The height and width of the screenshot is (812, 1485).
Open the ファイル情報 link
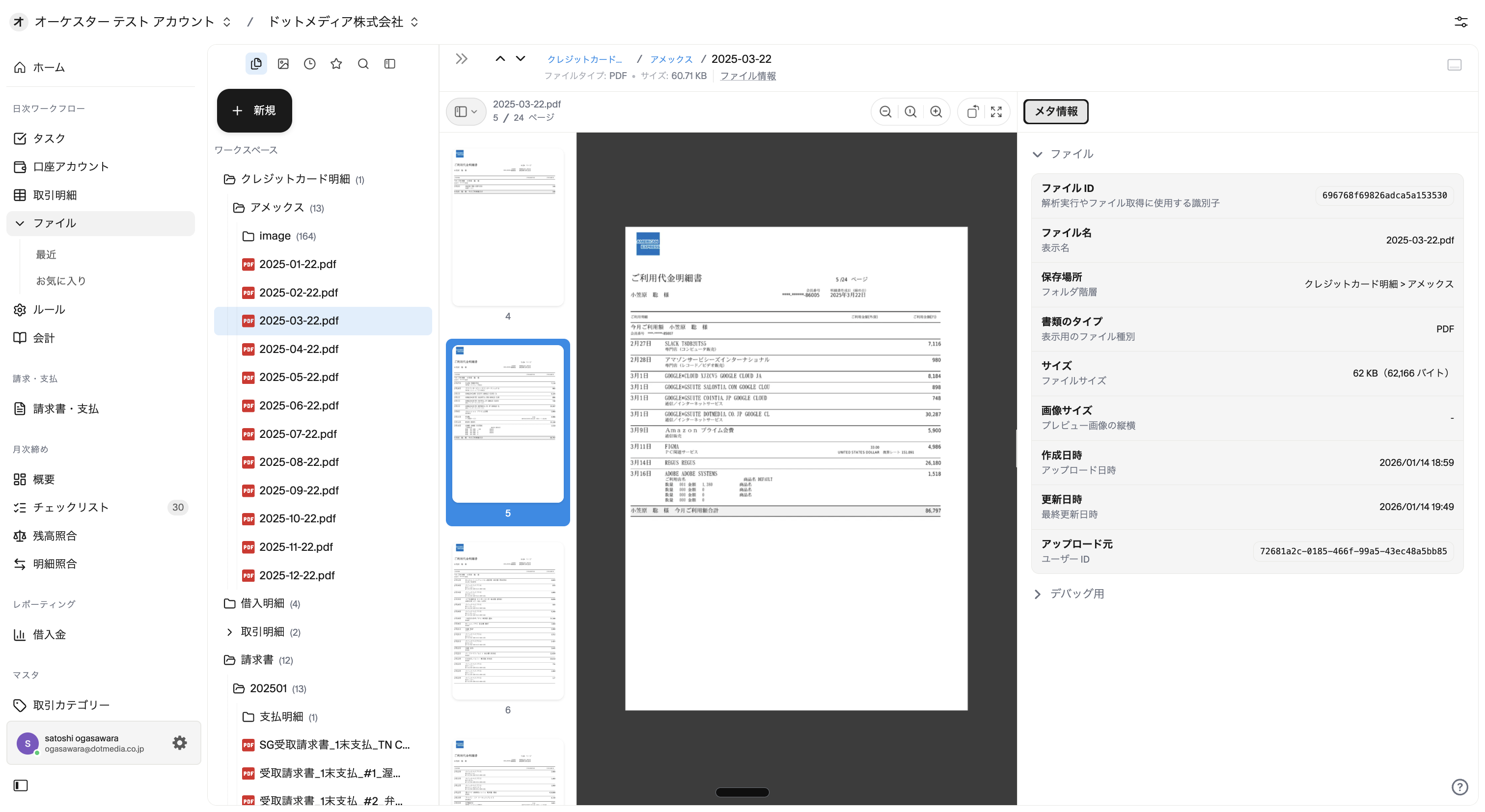click(x=748, y=76)
